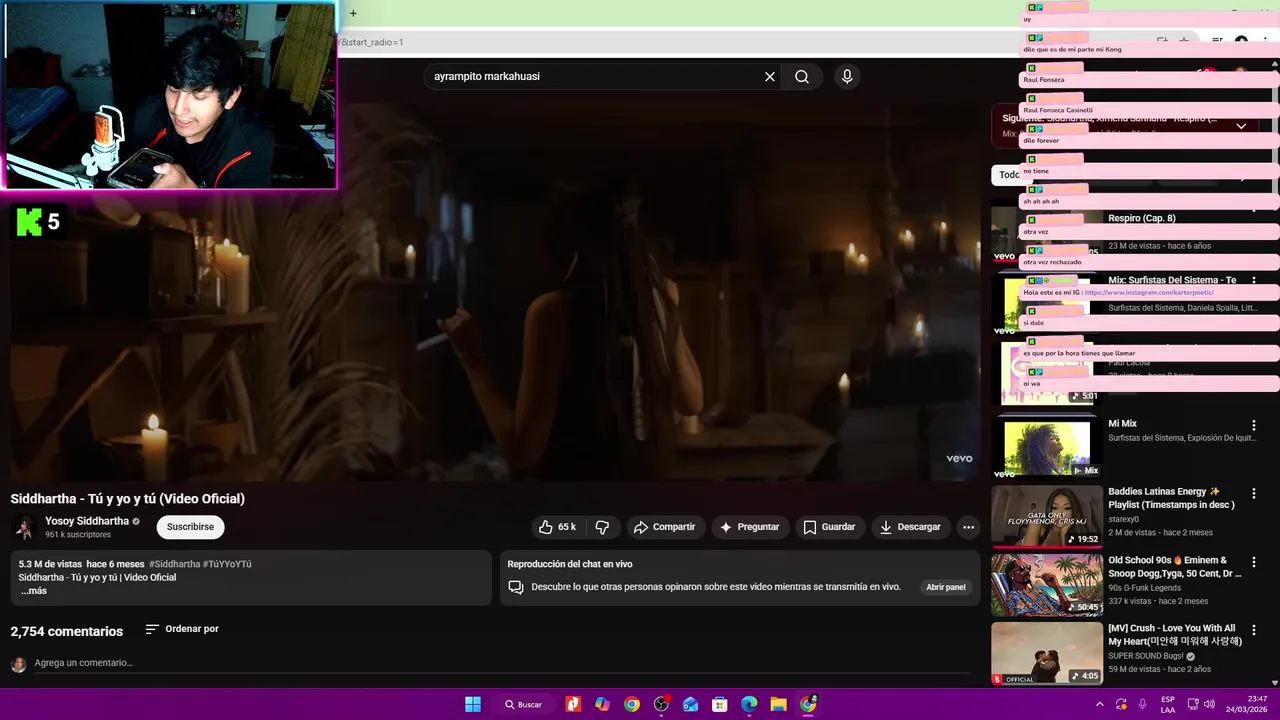Clear the YouTube search box text
The height and width of the screenshot is (720, 1280).
point(770,77)
